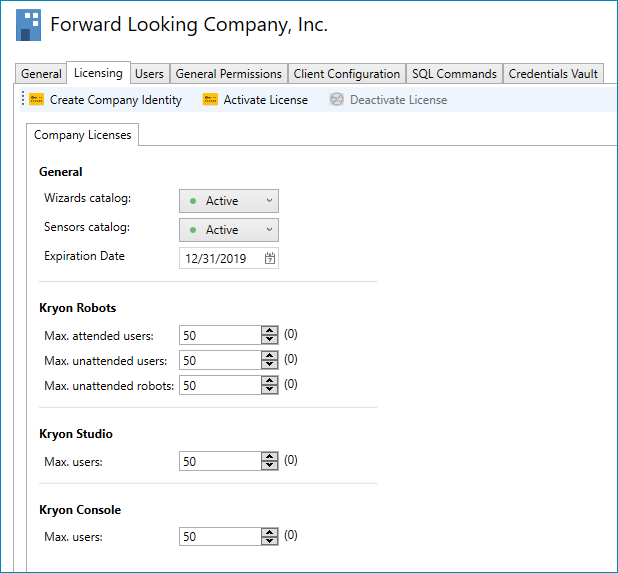The height and width of the screenshot is (573, 618).
Task: Click the Max. unattended users label
Action: pos(106,361)
